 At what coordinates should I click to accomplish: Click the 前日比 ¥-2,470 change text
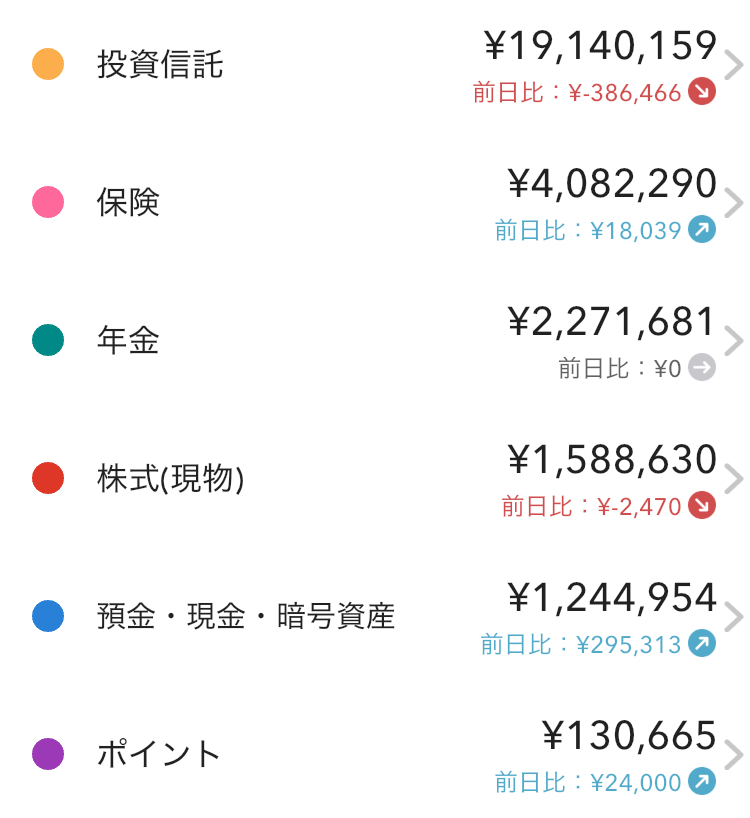tap(591, 507)
